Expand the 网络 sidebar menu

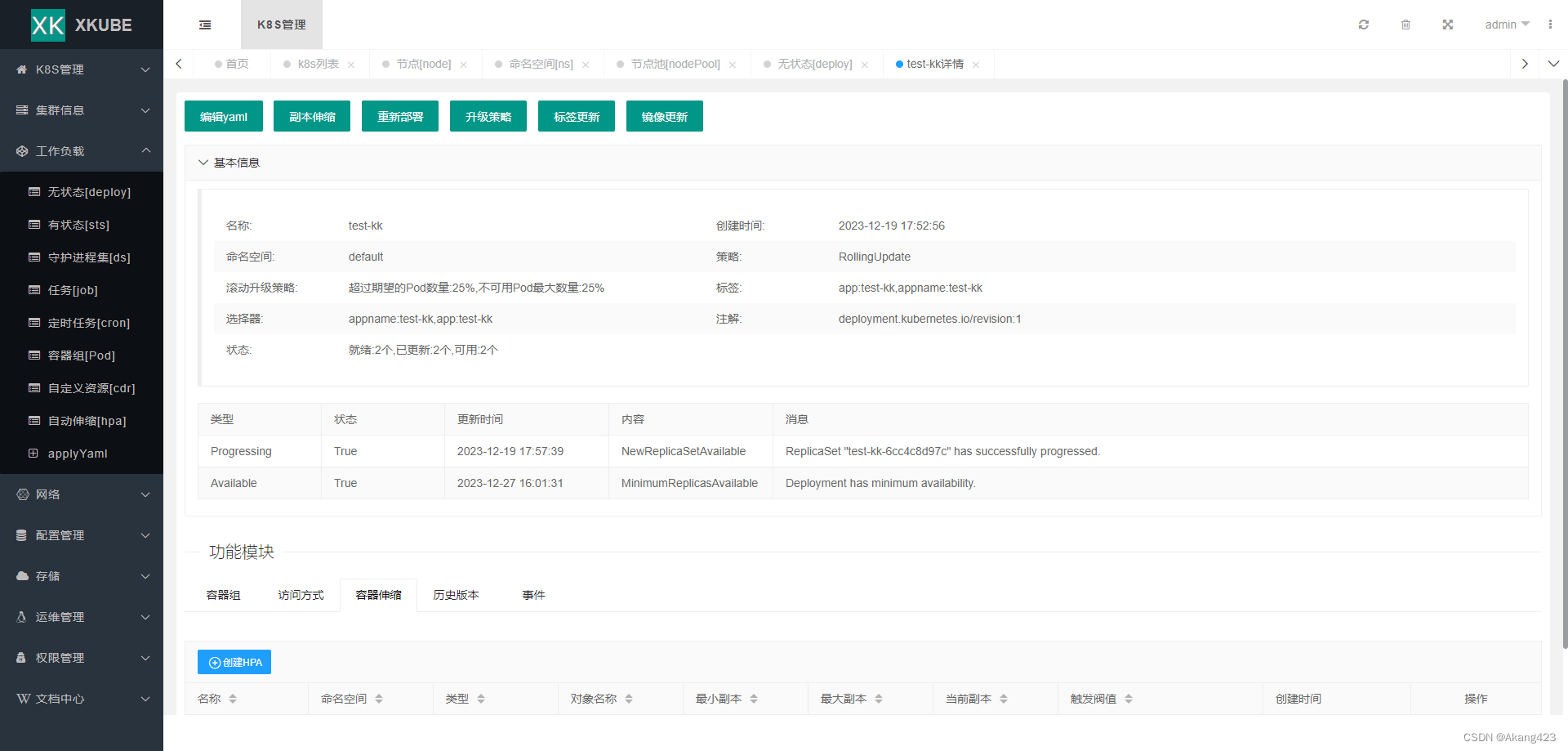click(x=82, y=494)
